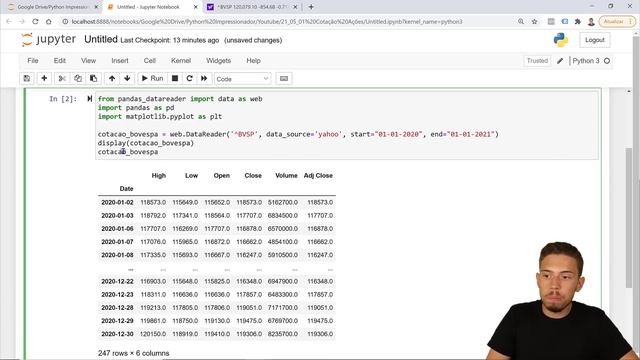The image size is (640, 360).
Task: Open the browser profile avatar
Action: tap(591, 22)
